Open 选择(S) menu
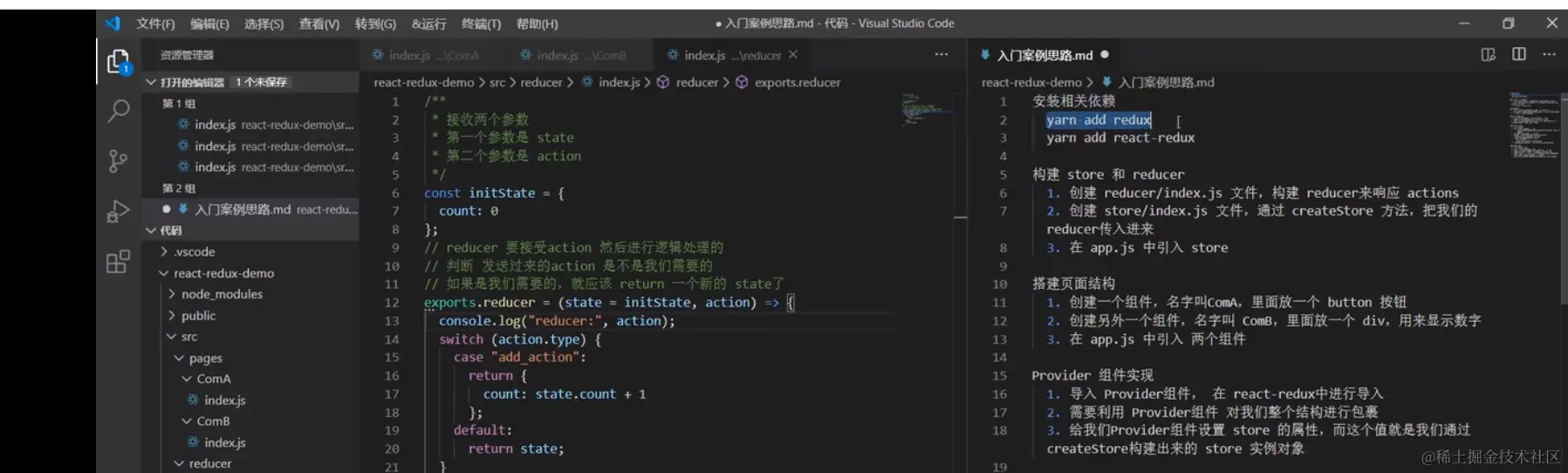Viewport: 1568px width, 473px height. tap(264, 24)
